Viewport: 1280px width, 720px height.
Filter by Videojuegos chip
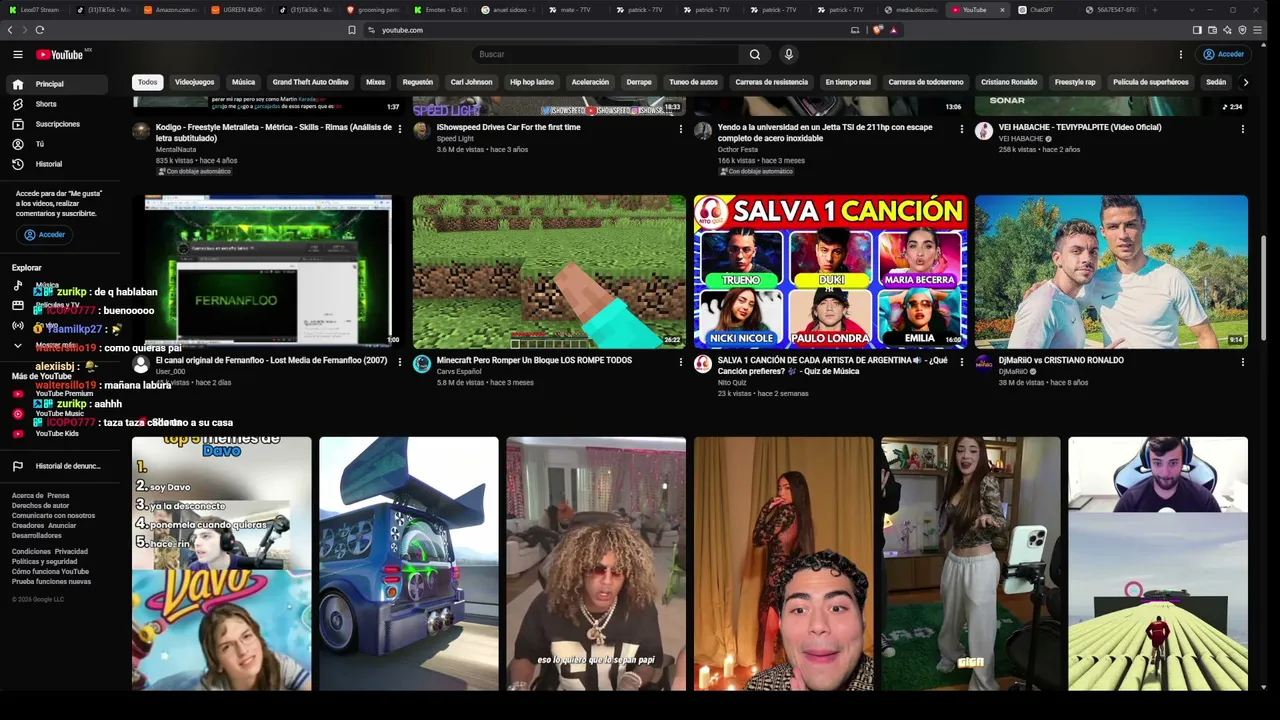194,82
